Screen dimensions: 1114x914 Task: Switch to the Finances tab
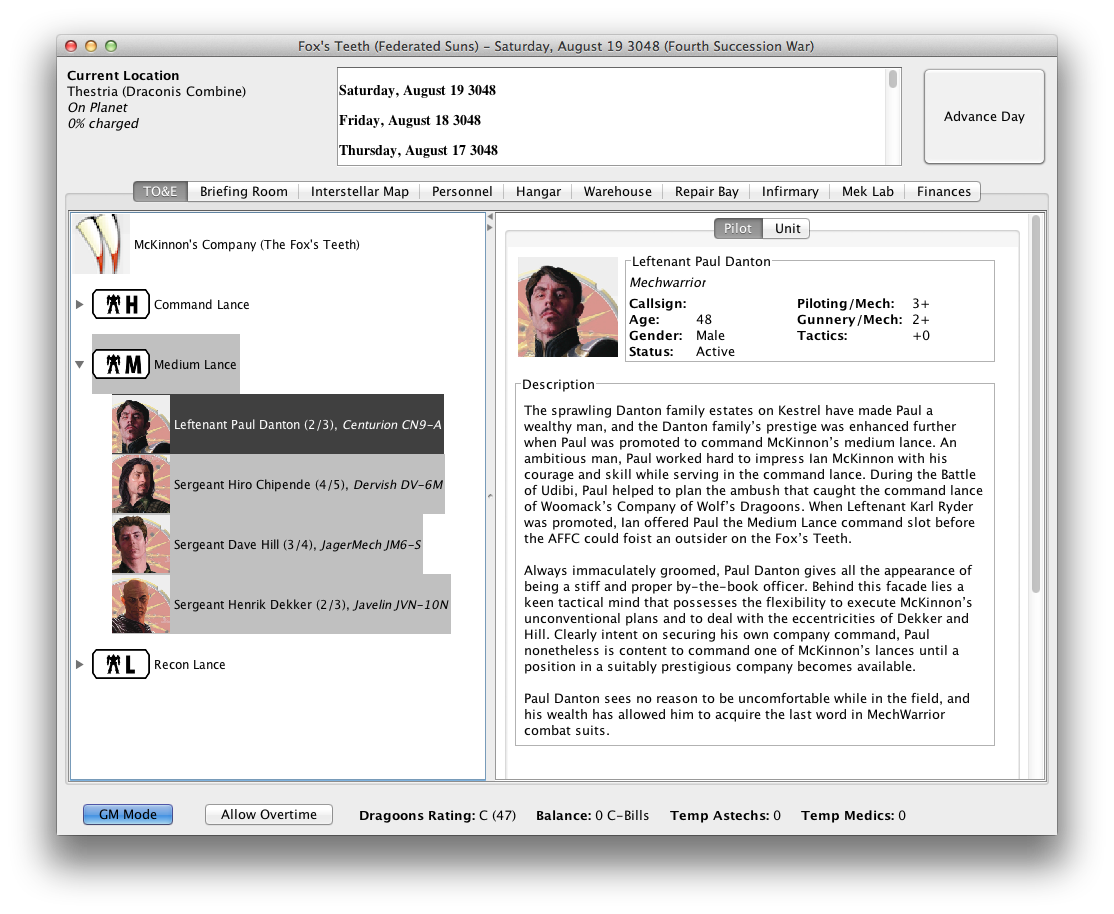tap(943, 191)
